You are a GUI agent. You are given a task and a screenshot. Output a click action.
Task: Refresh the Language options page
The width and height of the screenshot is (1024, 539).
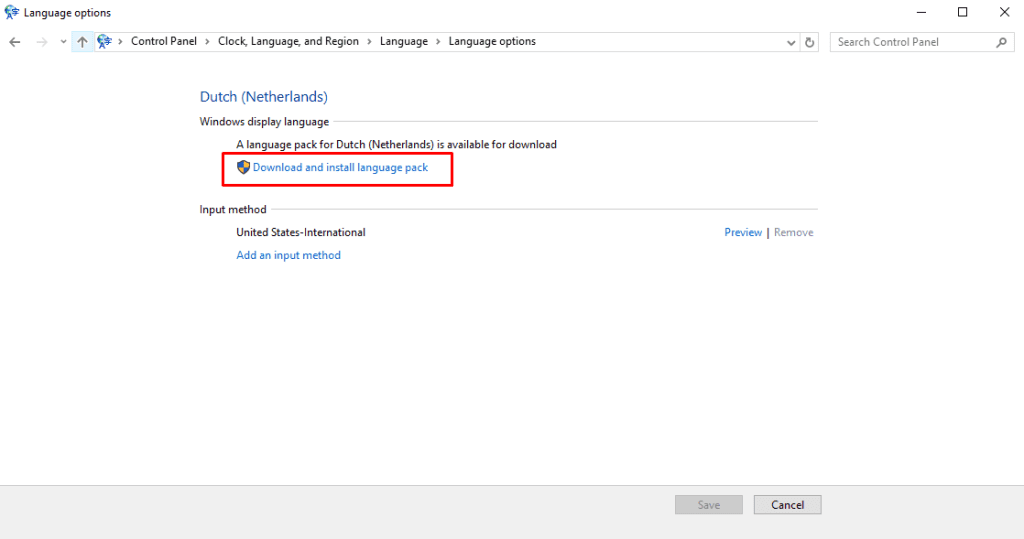pos(810,42)
